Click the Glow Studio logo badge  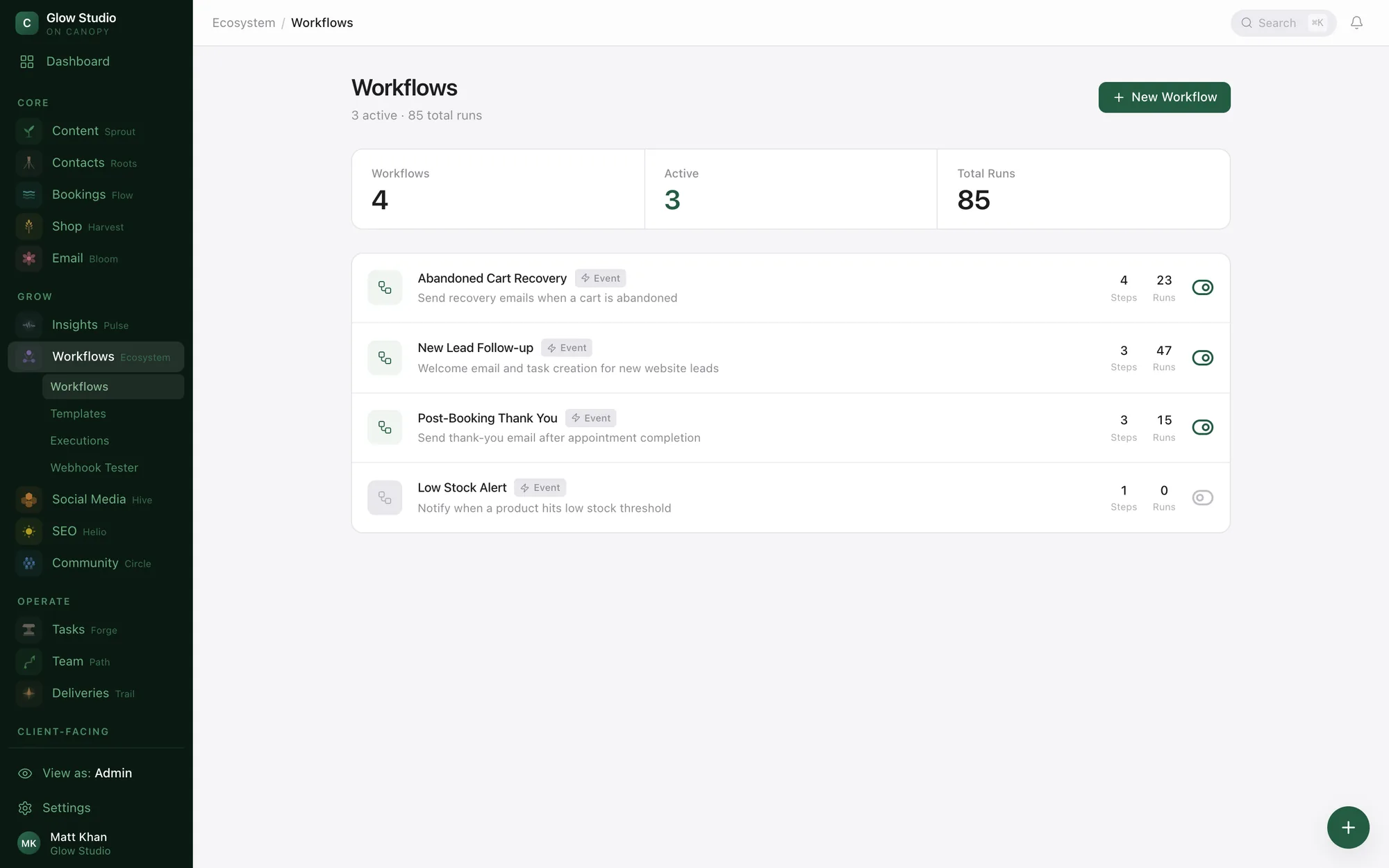tap(27, 23)
